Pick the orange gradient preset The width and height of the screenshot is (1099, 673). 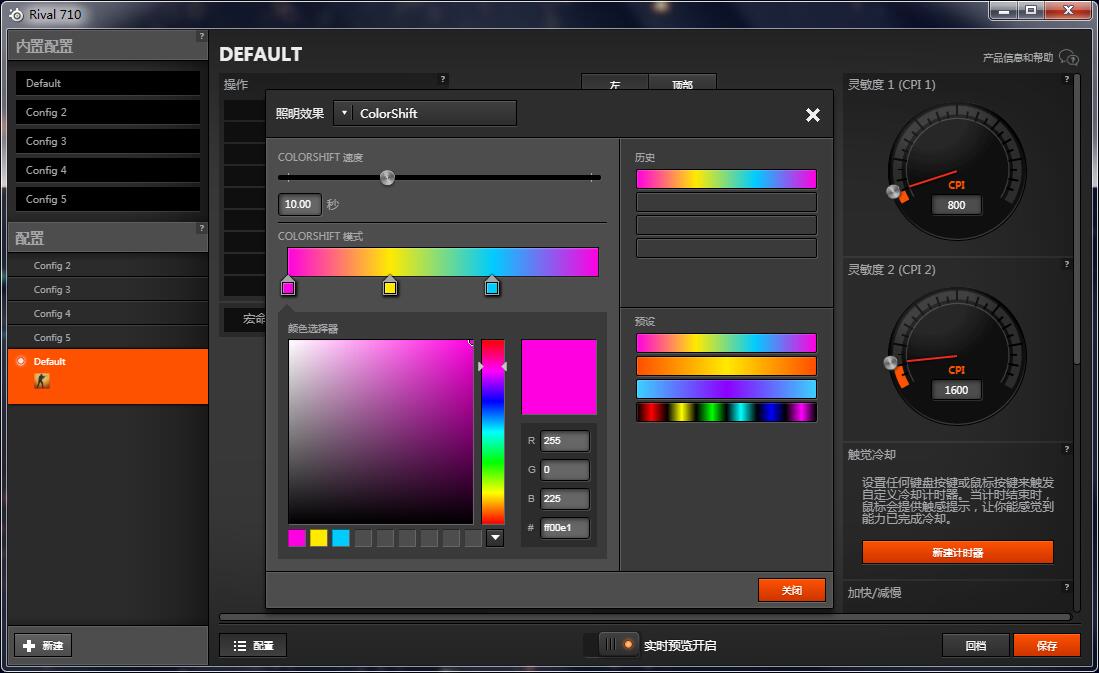(726, 366)
